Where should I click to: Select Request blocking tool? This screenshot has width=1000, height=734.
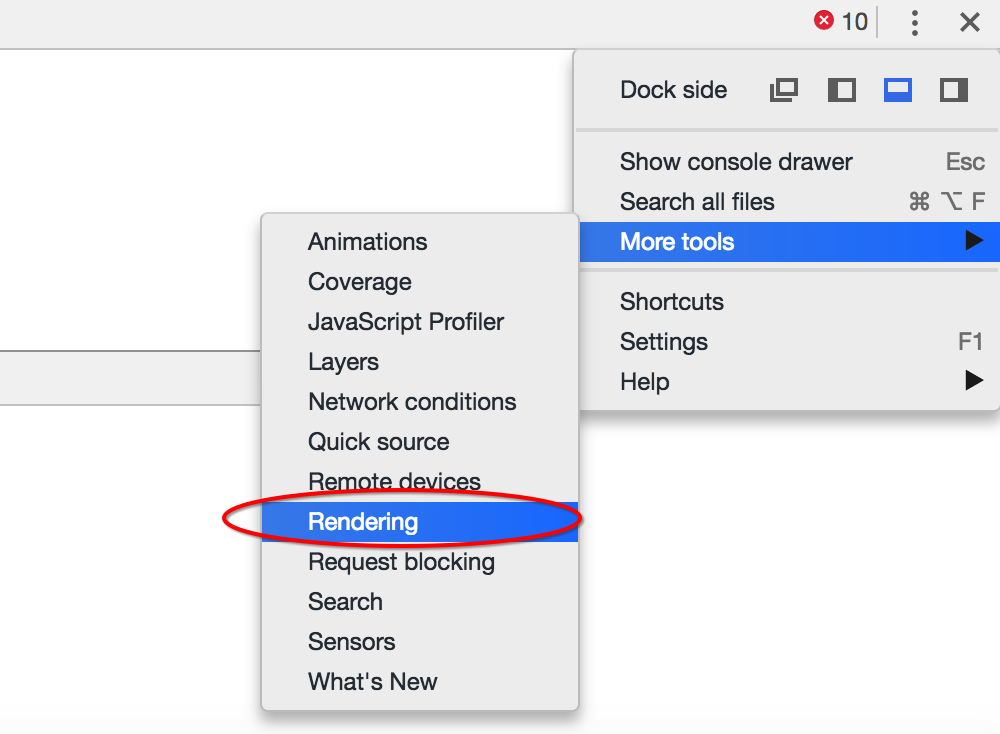click(401, 562)
